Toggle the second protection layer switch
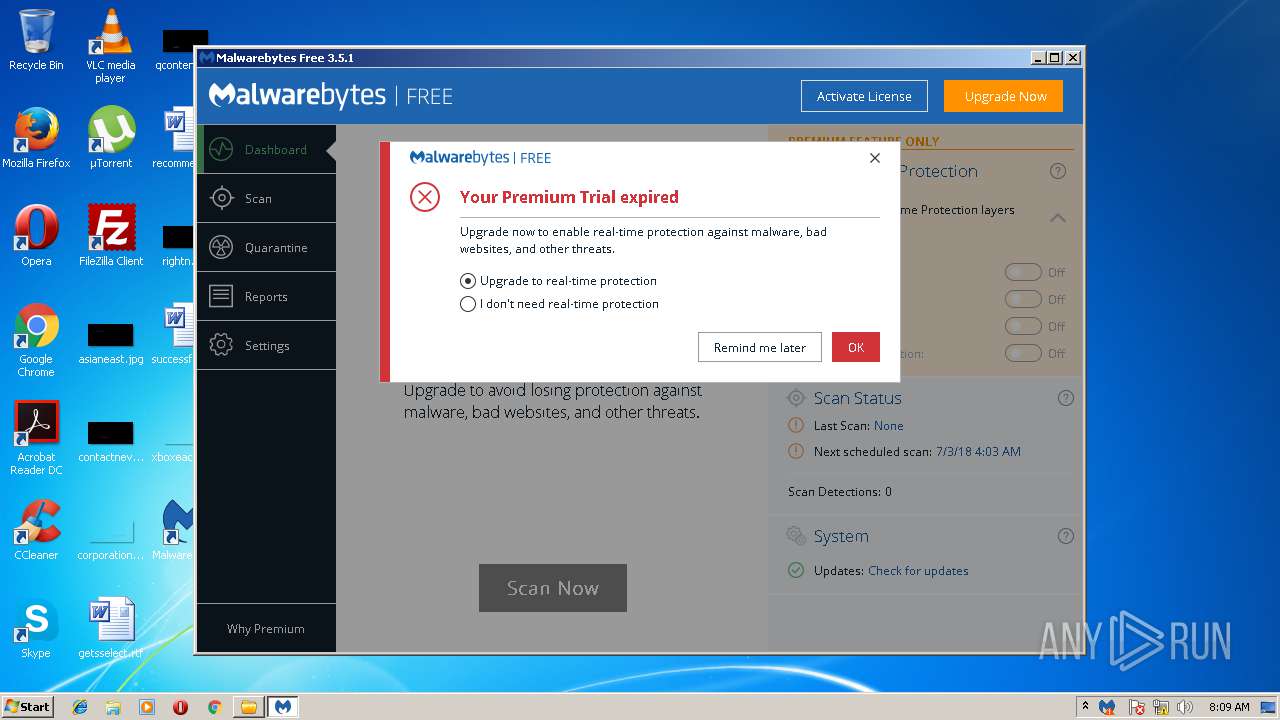This screenshot has width=1280, height=720. click(1023, 299)
